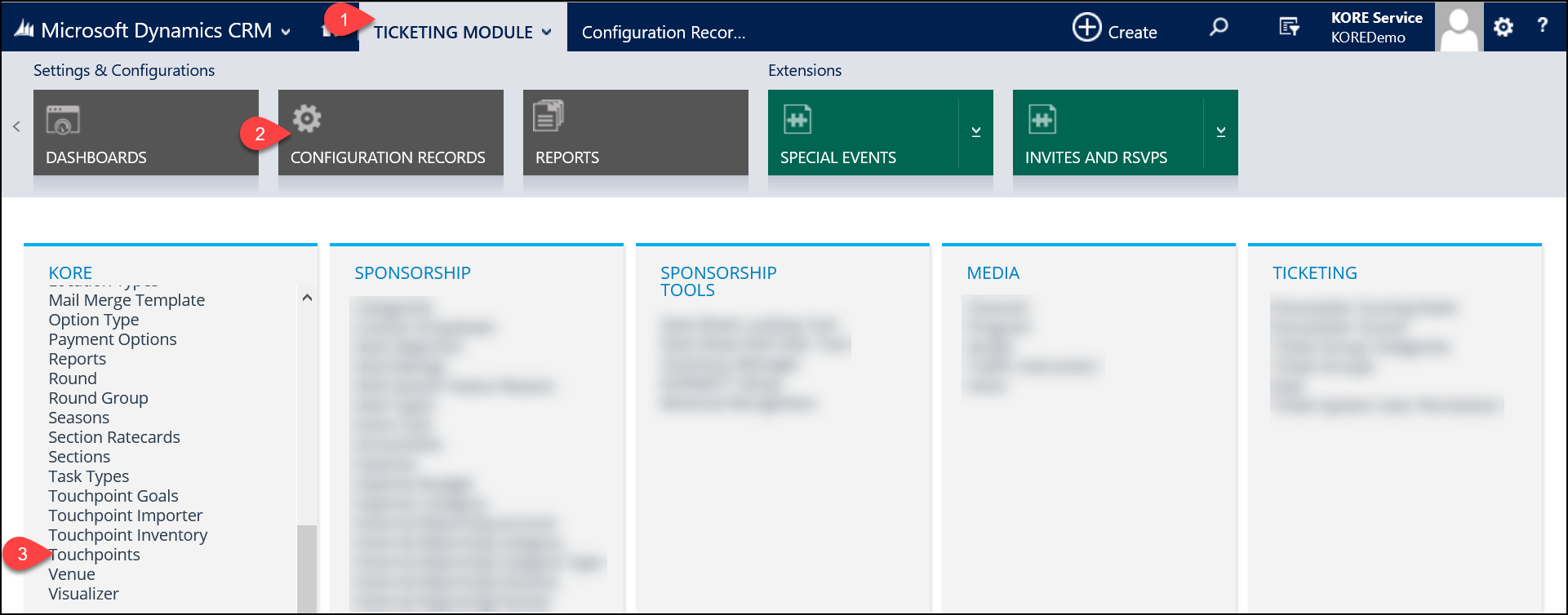Expand the TICKETING MODULE chevron
This screenshot has width=1568, height=615.
546,32
